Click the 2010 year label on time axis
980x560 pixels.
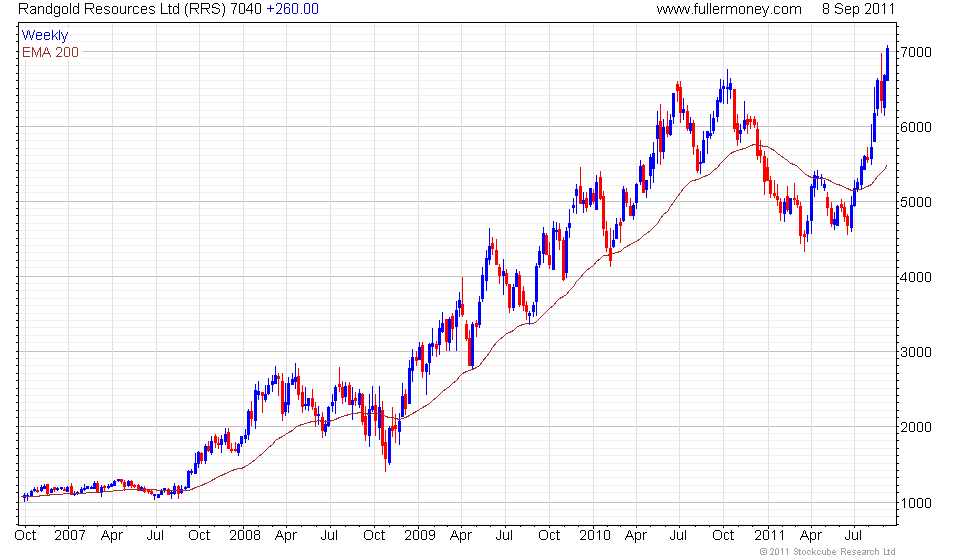click(595, 536)
